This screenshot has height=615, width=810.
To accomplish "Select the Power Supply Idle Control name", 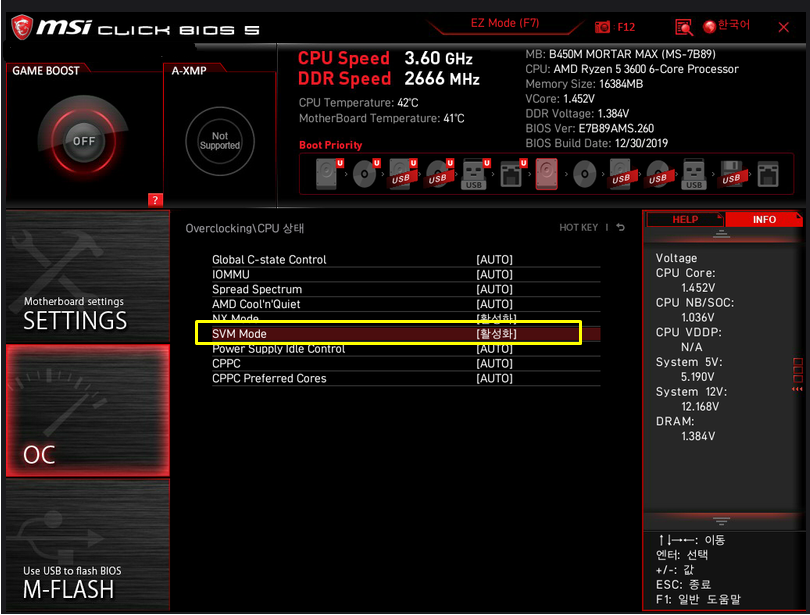I will [278, 349].
